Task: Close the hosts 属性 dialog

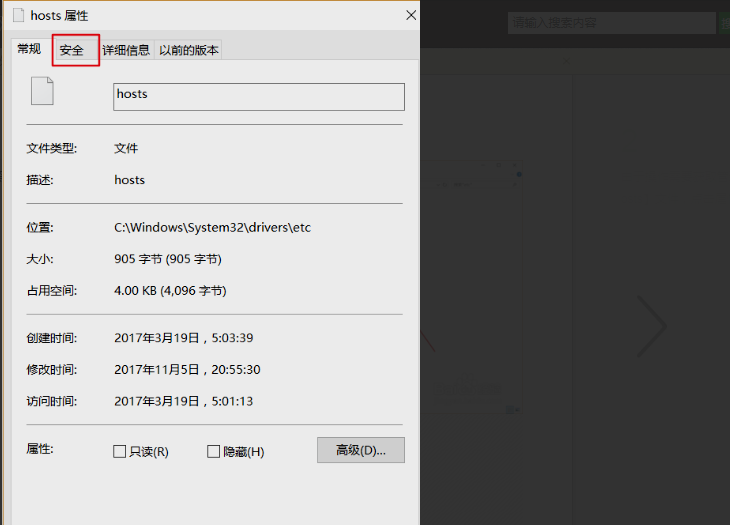Action: point(410,15)
